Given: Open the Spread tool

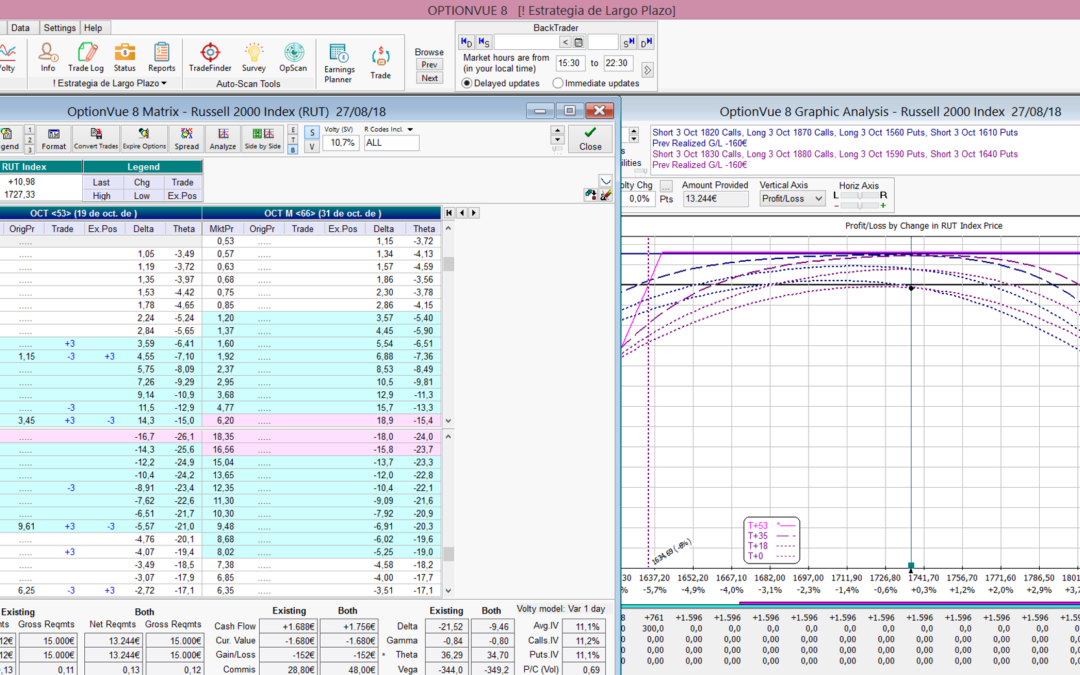Looking at the screenshot, I should 186,138.
